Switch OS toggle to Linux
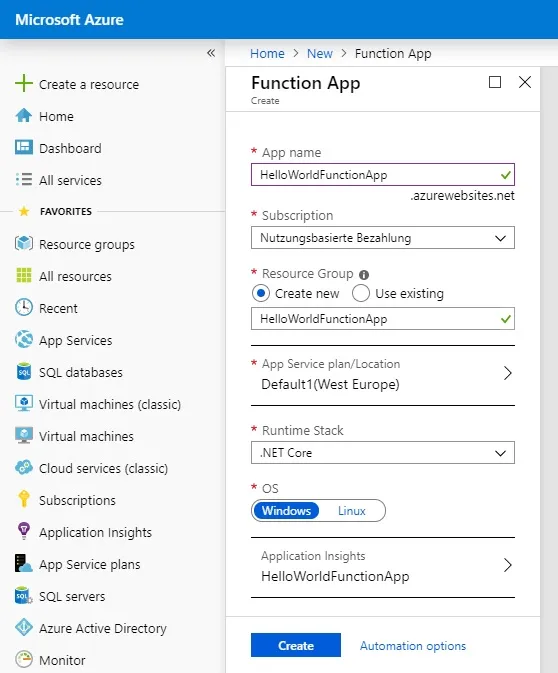This screenshot has width=558, height=673. point(352,511)
